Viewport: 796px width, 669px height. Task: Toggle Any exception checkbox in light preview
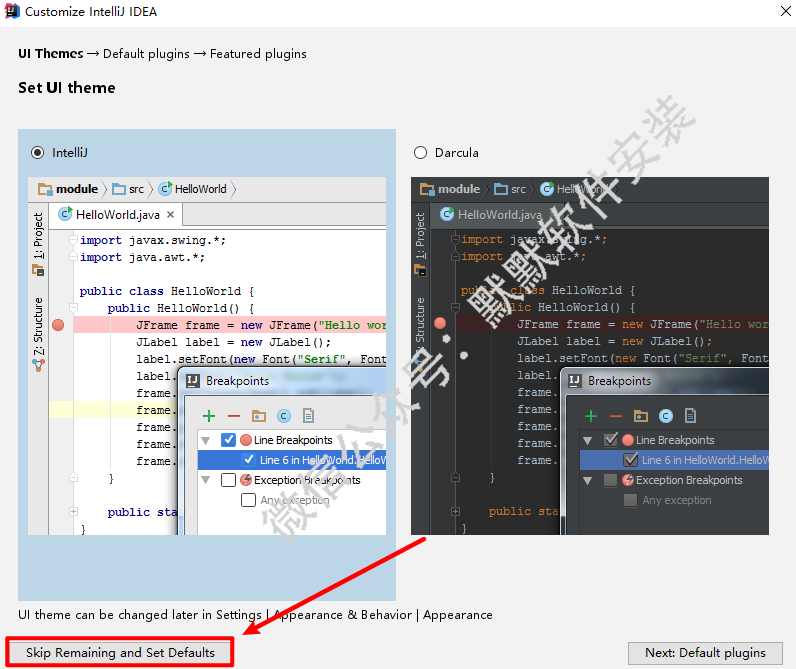point(248,500)
